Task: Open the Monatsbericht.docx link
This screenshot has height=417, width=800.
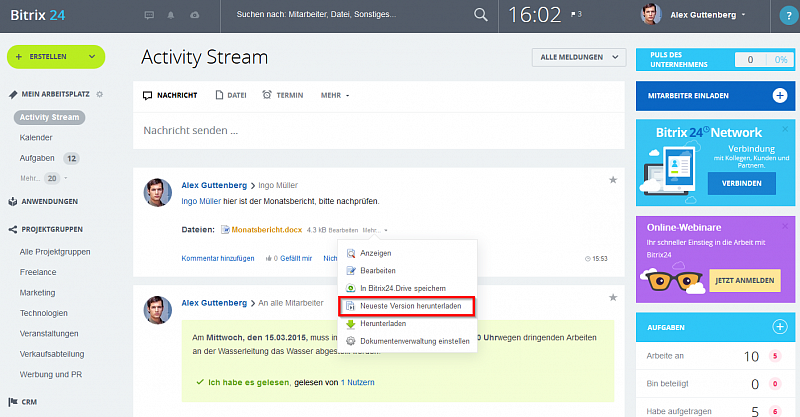Action: 267,230
